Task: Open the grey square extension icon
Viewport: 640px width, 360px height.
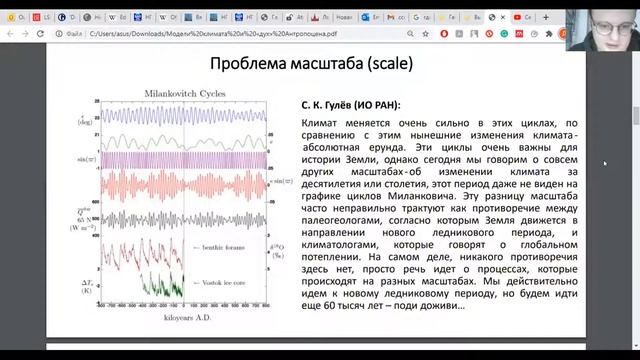Action: pyautogui.click(x=459, y=34)
